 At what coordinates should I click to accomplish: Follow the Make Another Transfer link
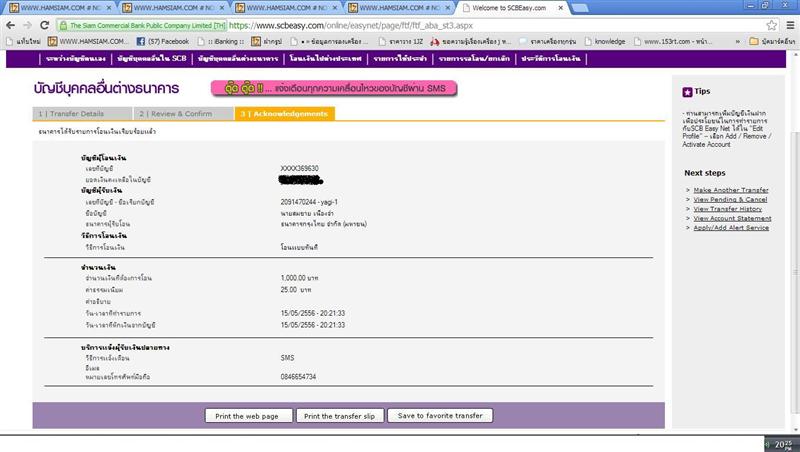point(731,190)
